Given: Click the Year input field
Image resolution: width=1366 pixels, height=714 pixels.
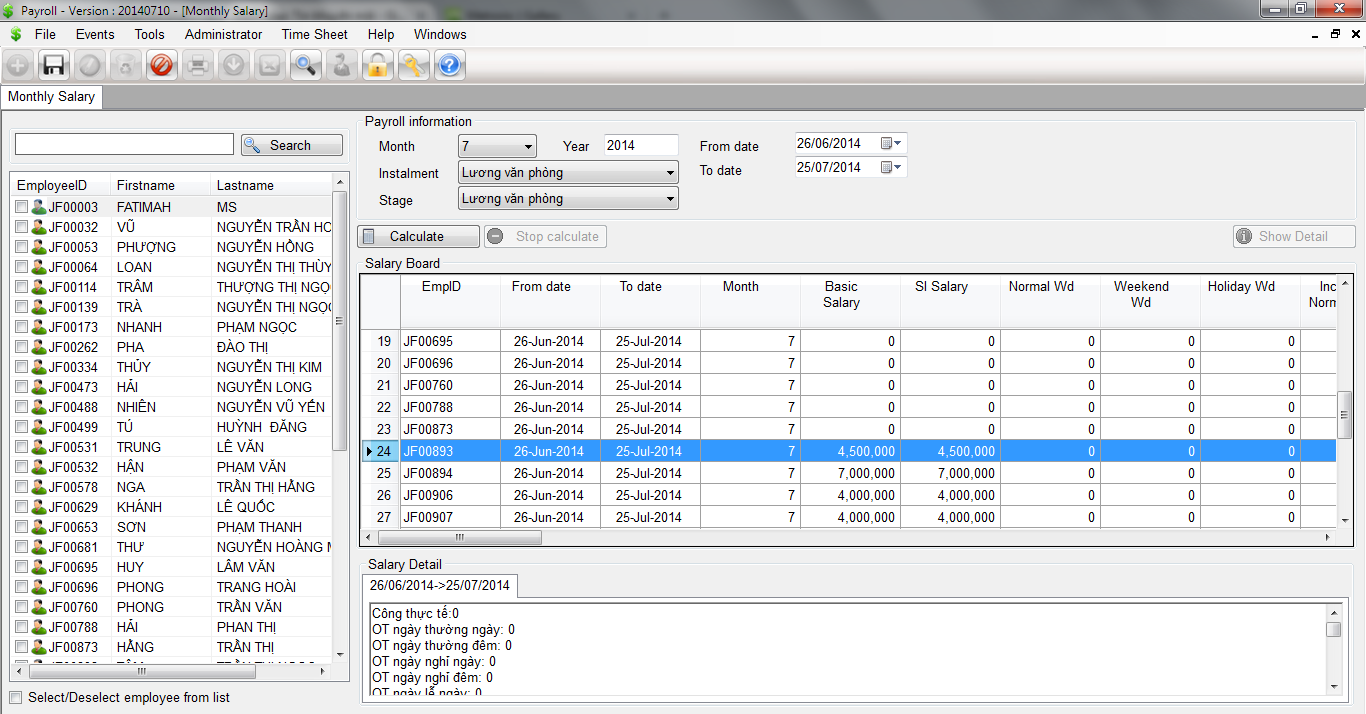Looking at the screenshot, I should point(641,146).
